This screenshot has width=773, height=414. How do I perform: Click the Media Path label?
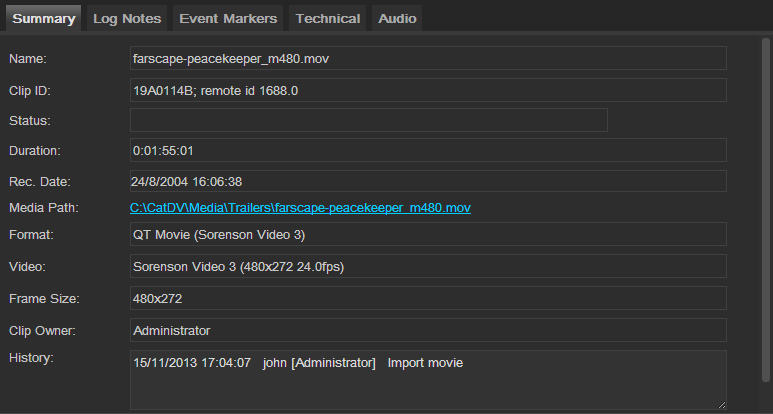click(x=44, y=207)
